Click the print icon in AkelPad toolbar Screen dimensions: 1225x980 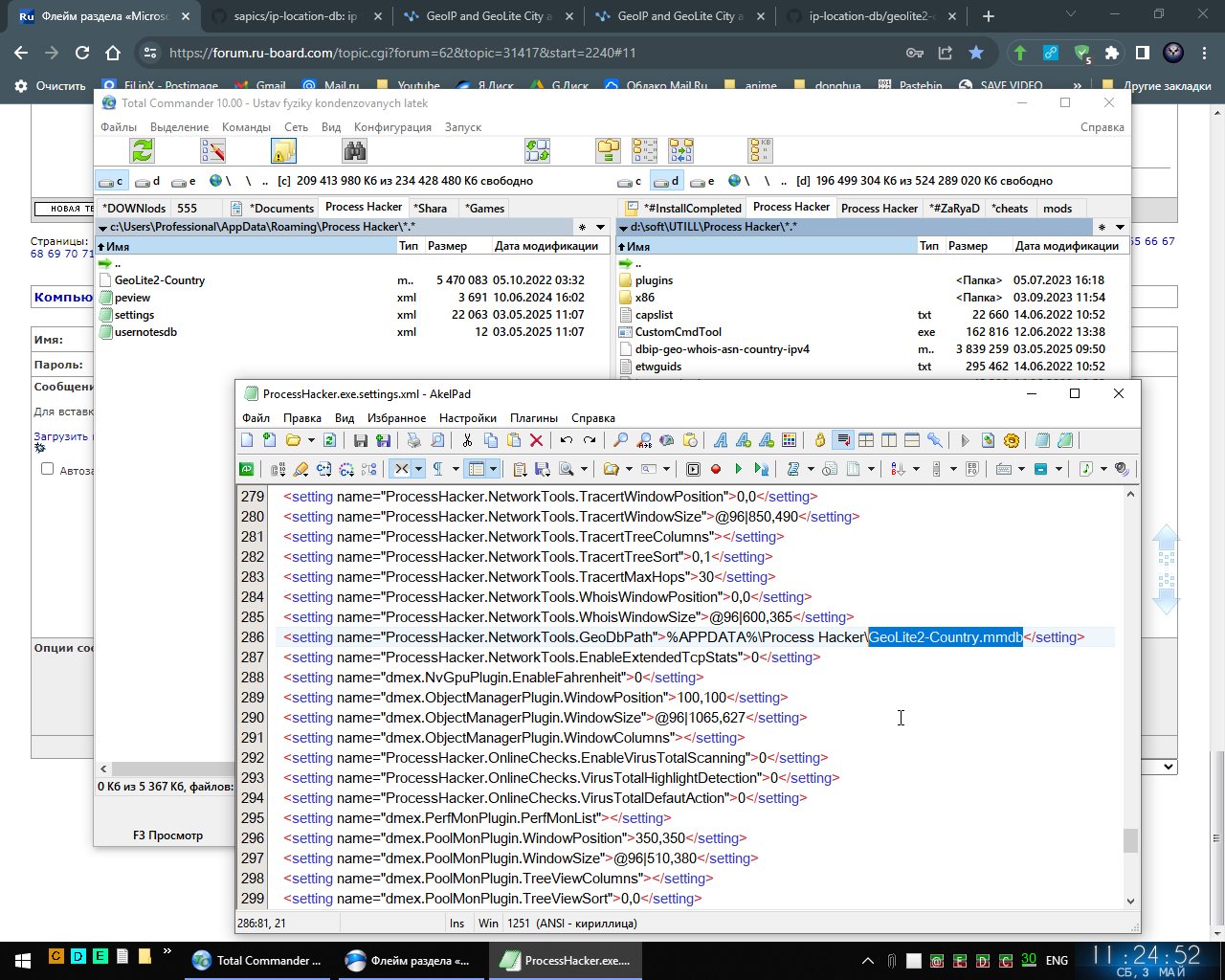[413, 440]
